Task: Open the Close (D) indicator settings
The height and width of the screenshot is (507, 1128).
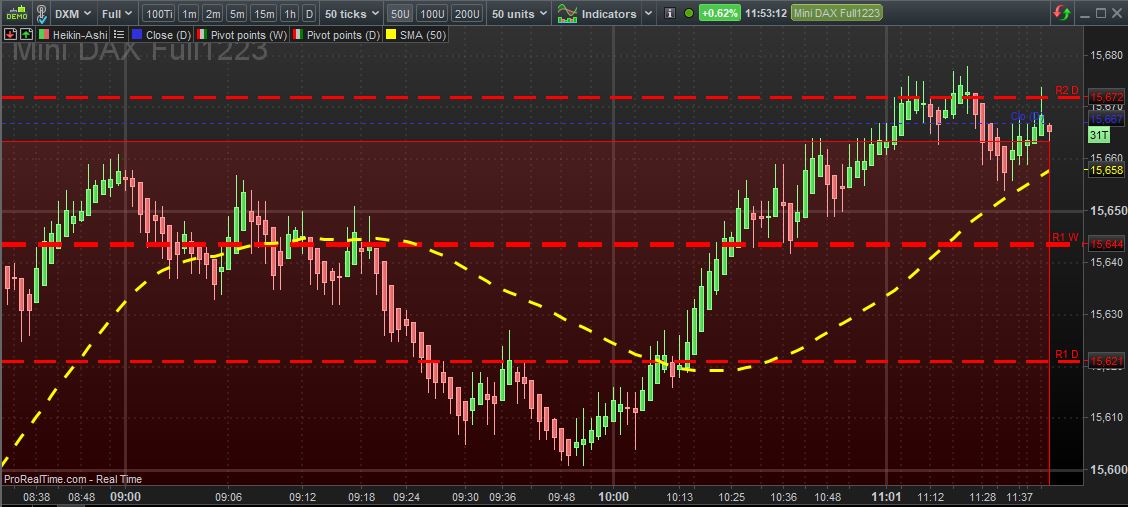Action: (x=169, y=34)
